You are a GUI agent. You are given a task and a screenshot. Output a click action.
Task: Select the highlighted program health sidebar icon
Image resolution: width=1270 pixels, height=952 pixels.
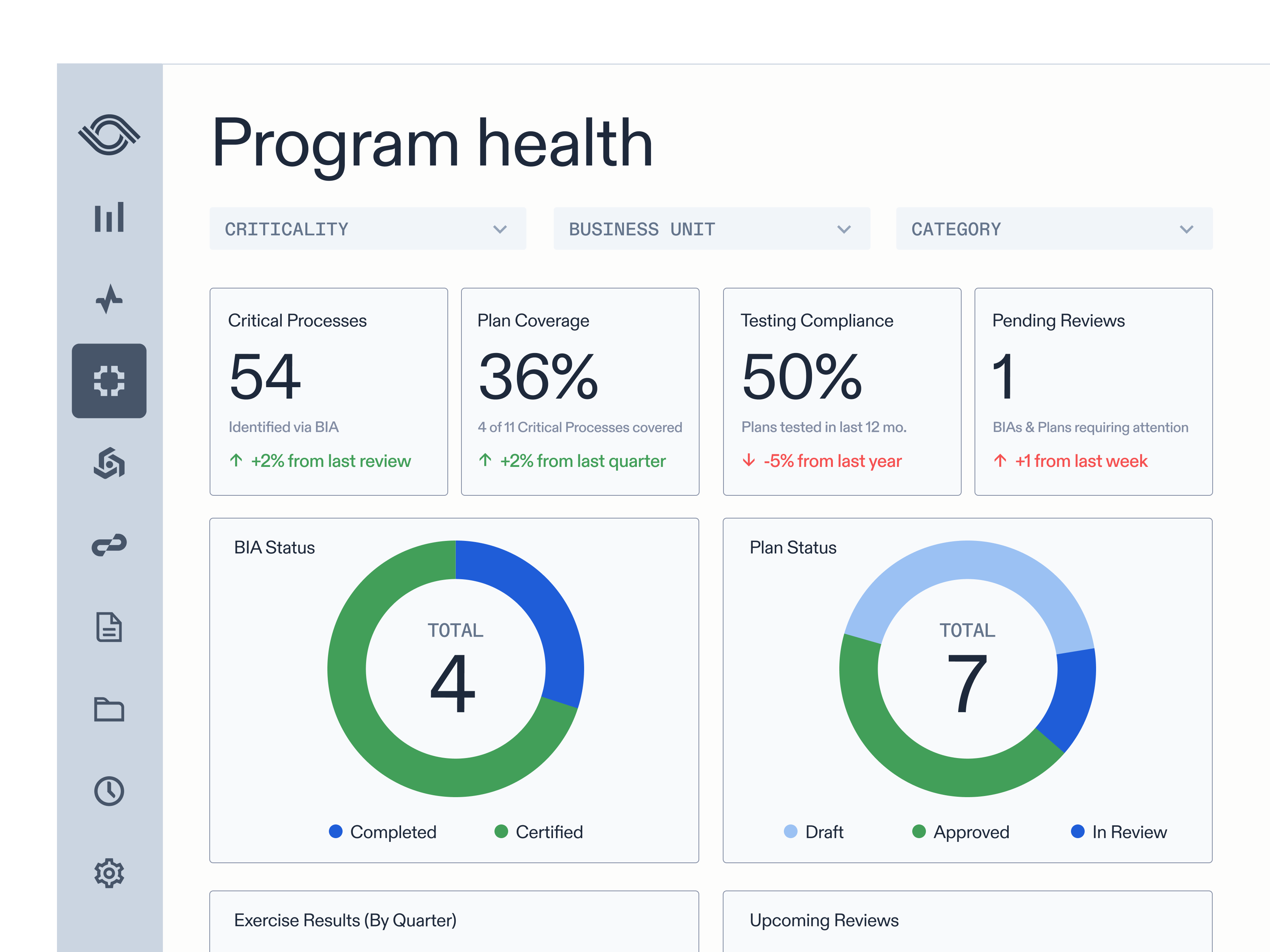tap(109, 381)
